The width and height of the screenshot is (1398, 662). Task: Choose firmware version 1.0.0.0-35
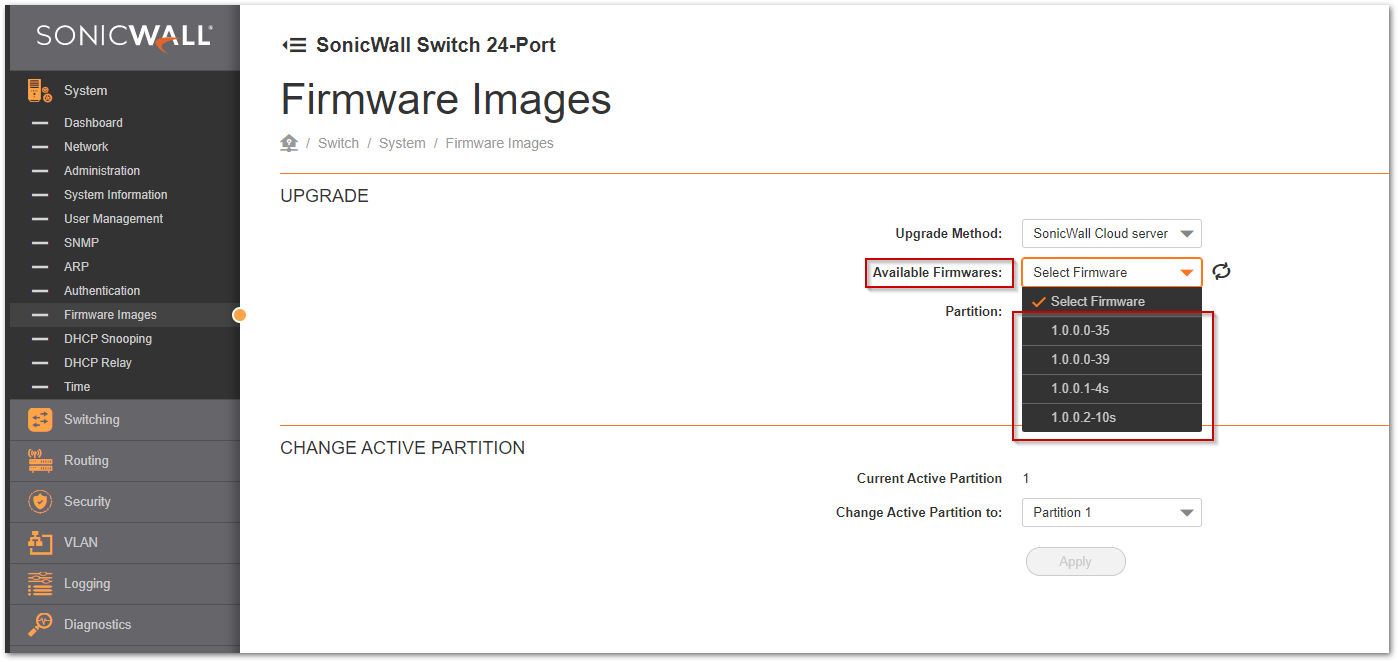pos(1080,330)
